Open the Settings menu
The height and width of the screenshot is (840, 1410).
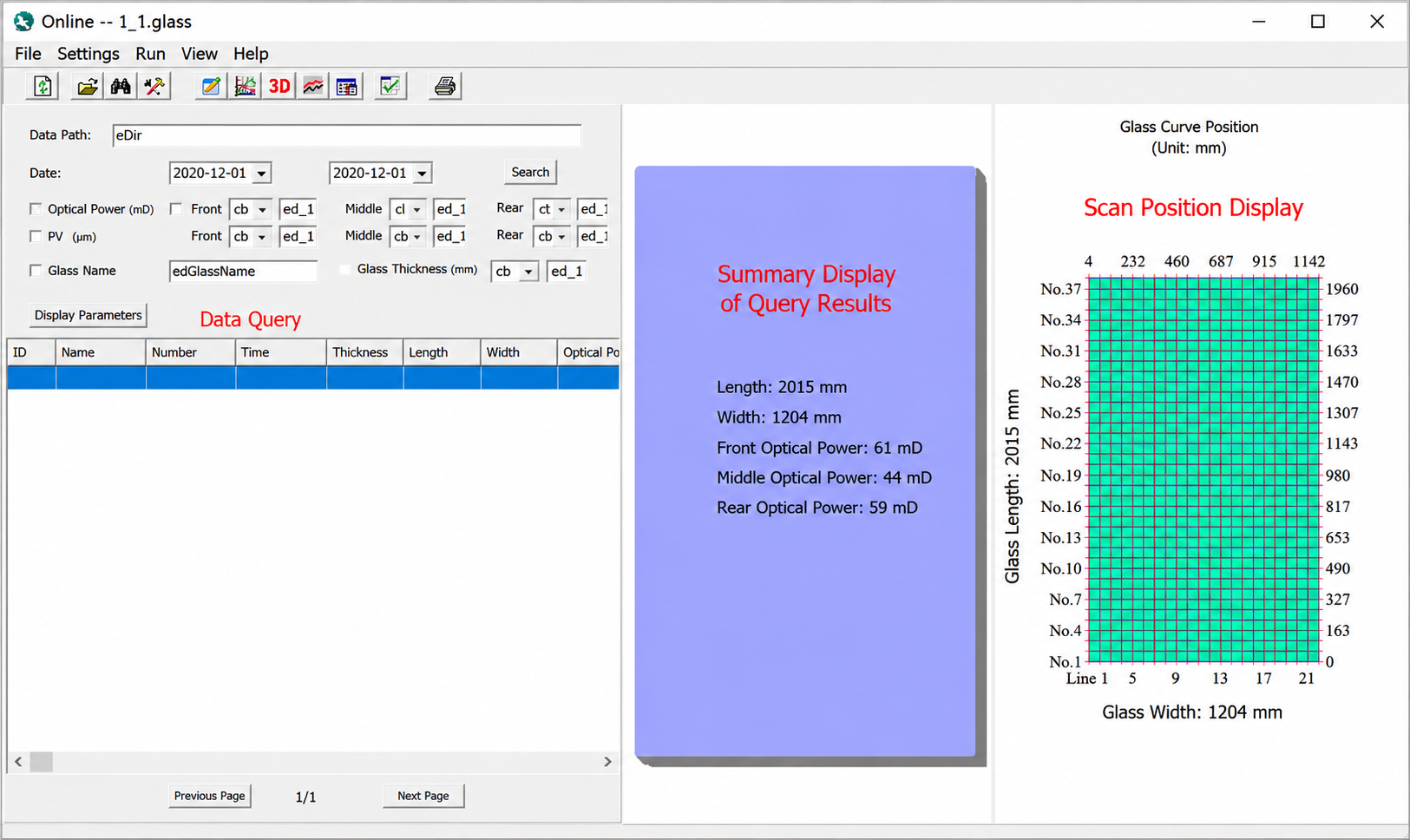pos(89,54)
